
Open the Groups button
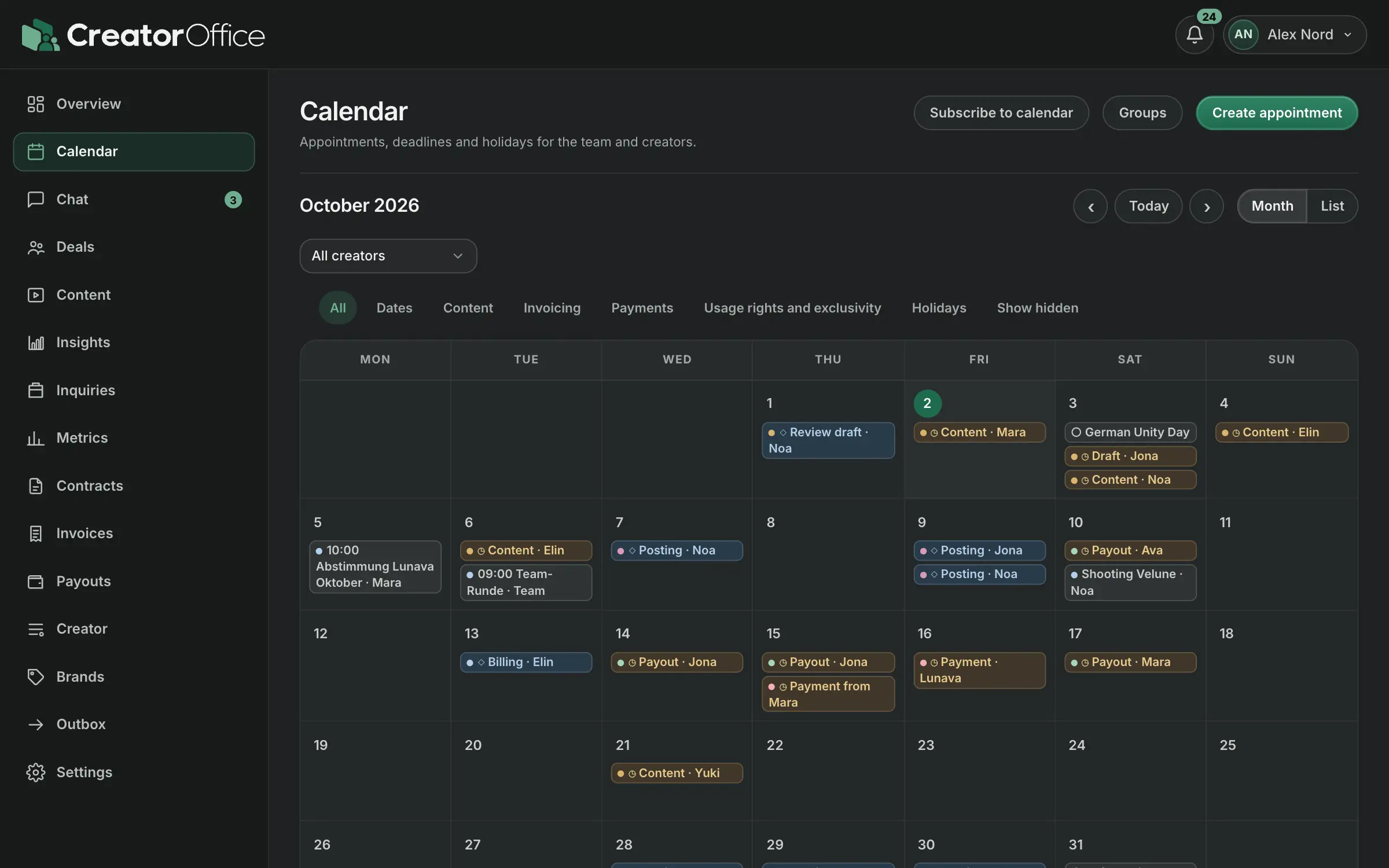click(x=1142, y=113)
